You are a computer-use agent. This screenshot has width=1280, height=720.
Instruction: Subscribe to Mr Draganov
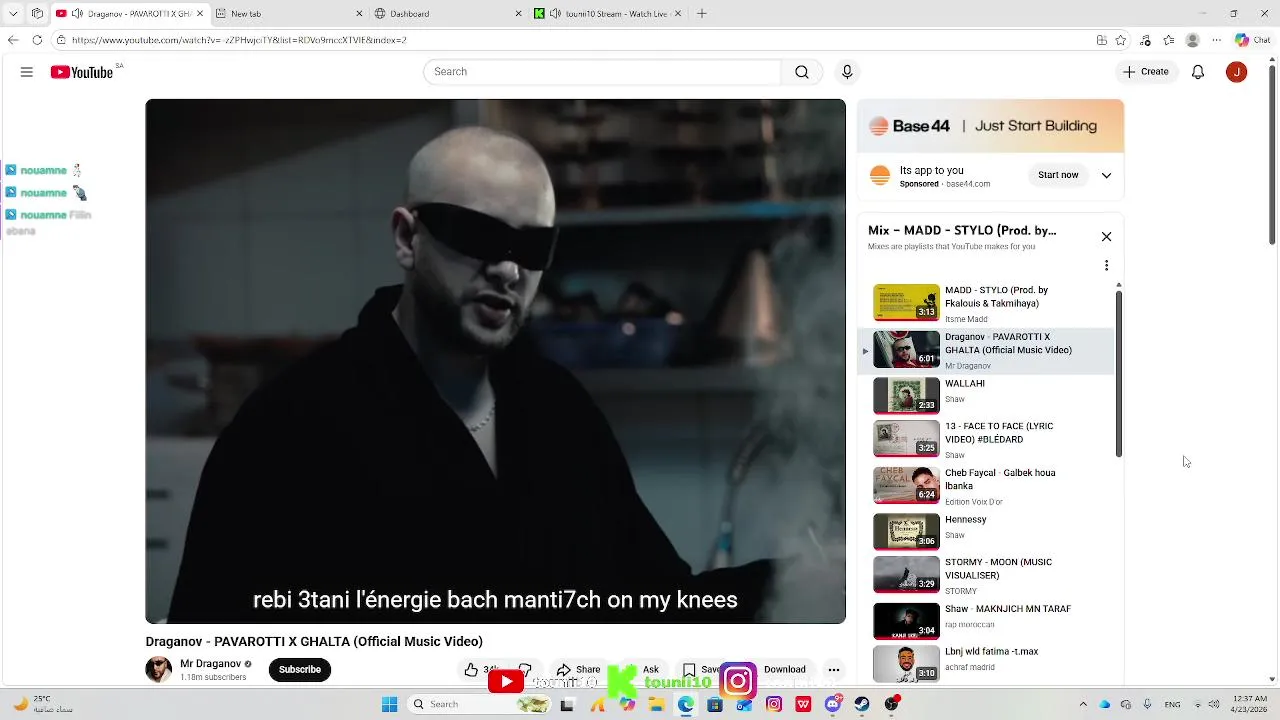tap(300, 670)
